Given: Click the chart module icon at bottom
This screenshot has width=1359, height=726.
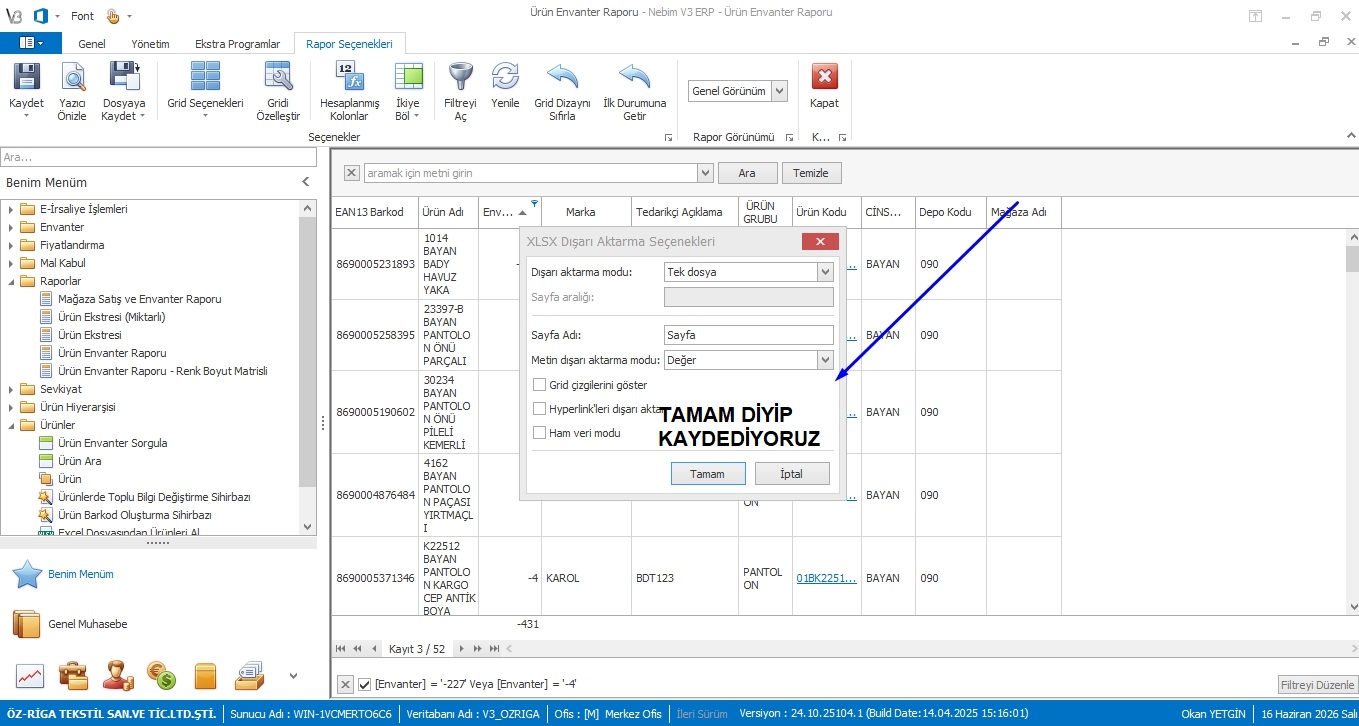Looking at the screenshot, I should coord(29,677).
